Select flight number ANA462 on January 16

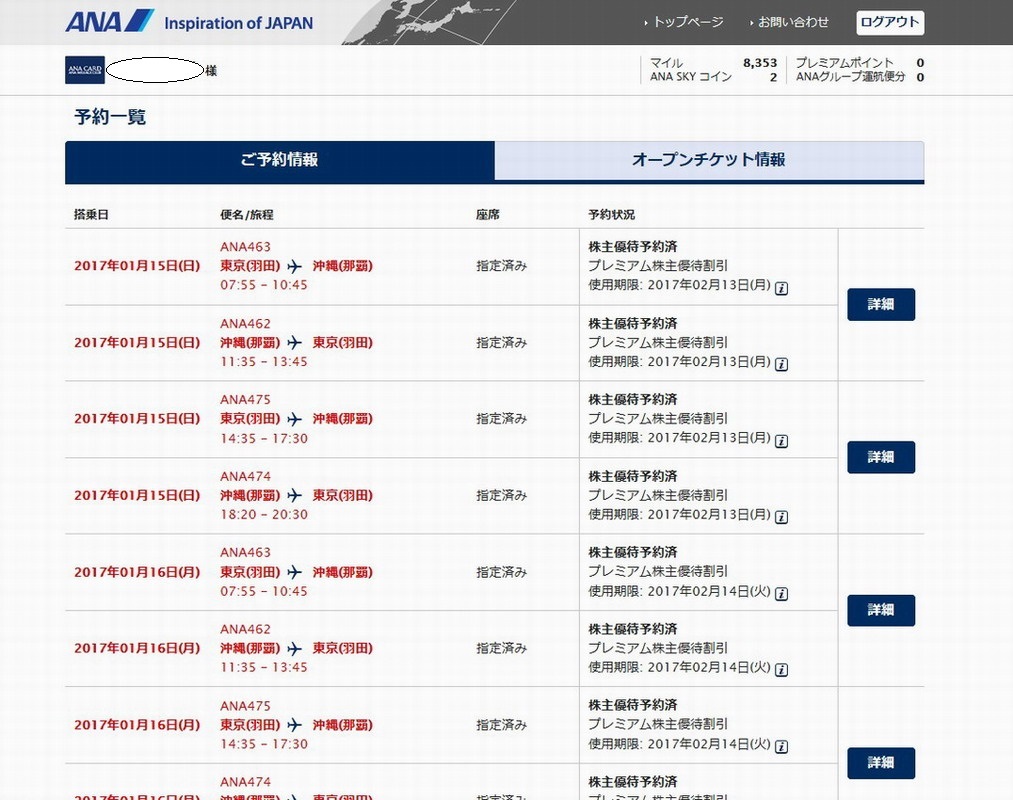pos(245,629)
